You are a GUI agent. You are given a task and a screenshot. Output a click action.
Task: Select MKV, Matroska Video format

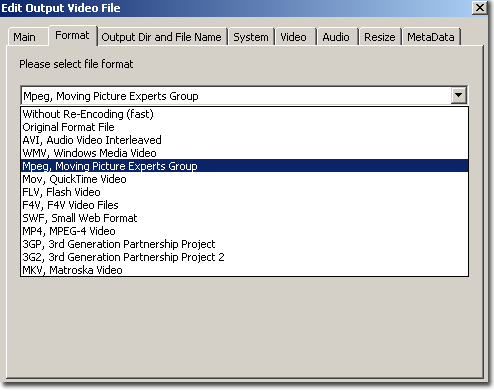click(245, 270)
